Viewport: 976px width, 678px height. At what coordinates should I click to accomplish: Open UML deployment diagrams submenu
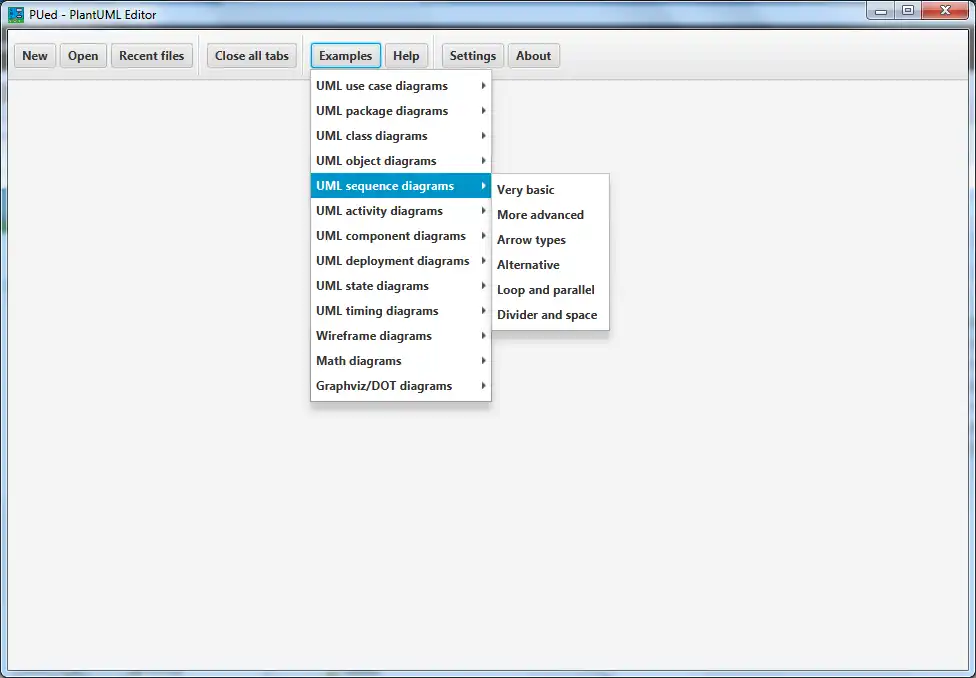point(401,261)
